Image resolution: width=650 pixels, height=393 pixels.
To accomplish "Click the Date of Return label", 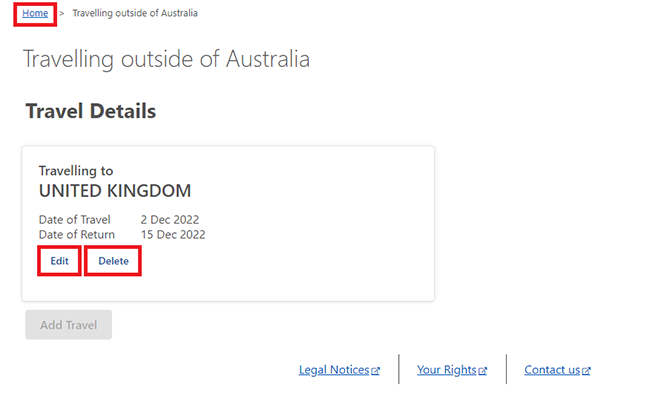I will click(77, 235).
